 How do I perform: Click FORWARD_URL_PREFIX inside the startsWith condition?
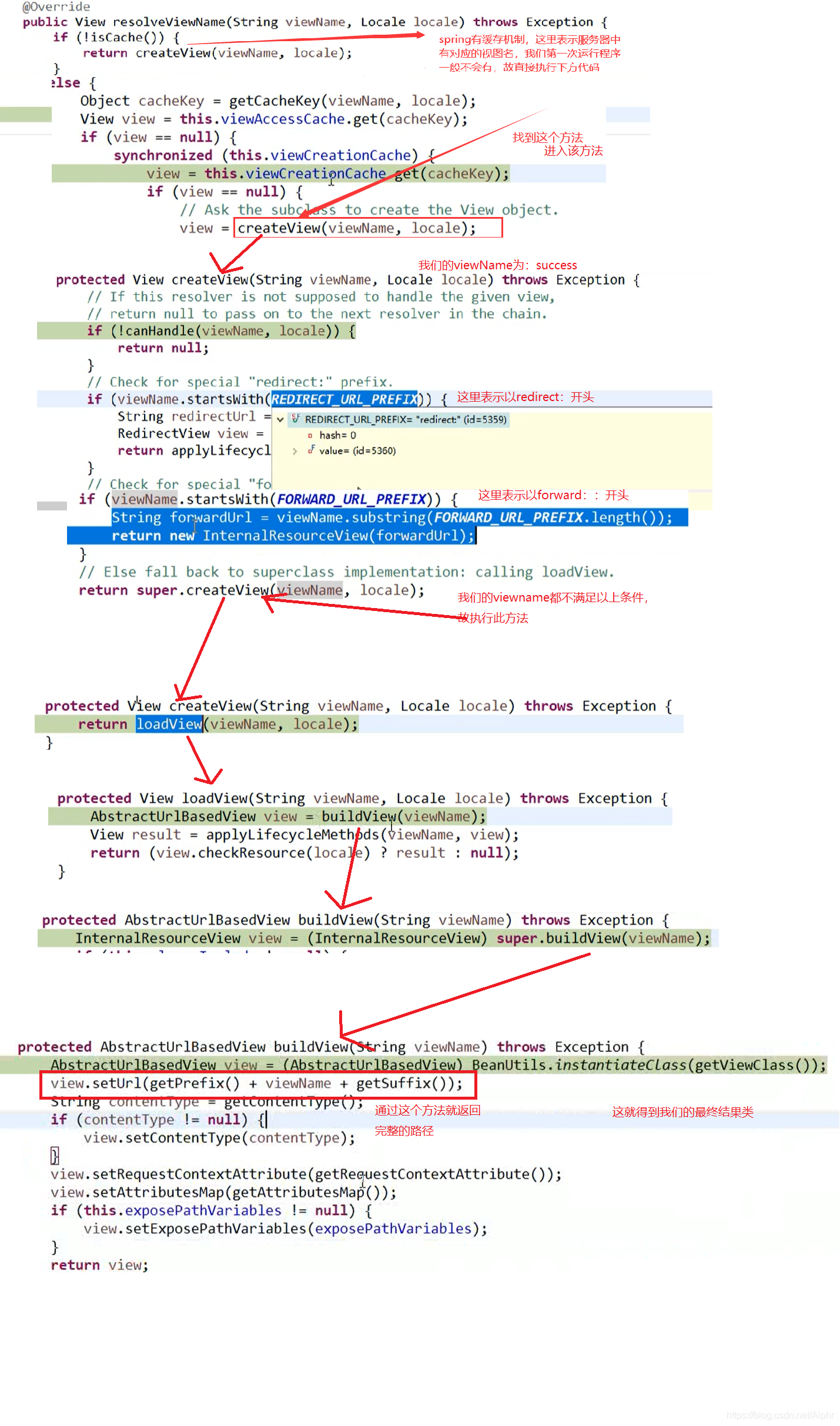pyautogui.click(x=352, y=499)
